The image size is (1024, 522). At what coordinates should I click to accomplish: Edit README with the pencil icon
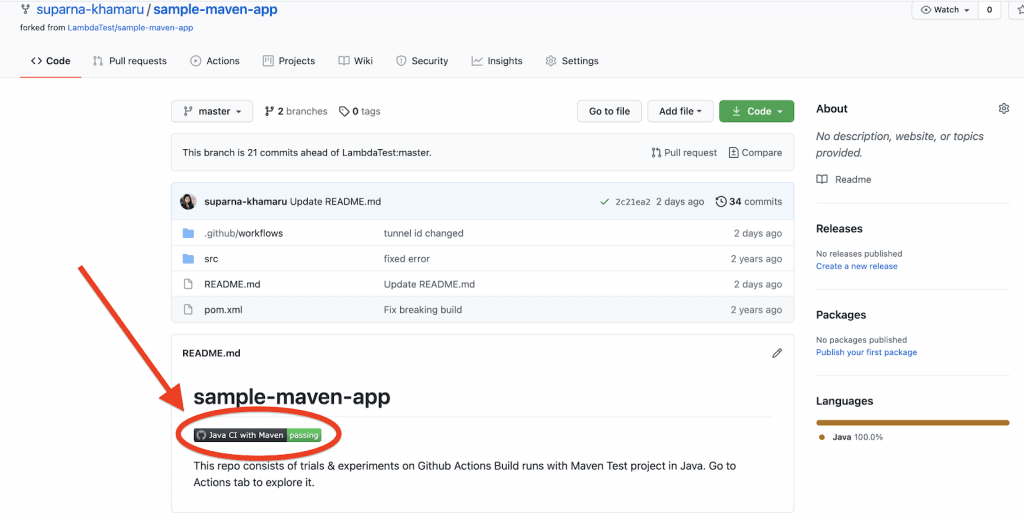pyautogui.click(x=776, y=353)
